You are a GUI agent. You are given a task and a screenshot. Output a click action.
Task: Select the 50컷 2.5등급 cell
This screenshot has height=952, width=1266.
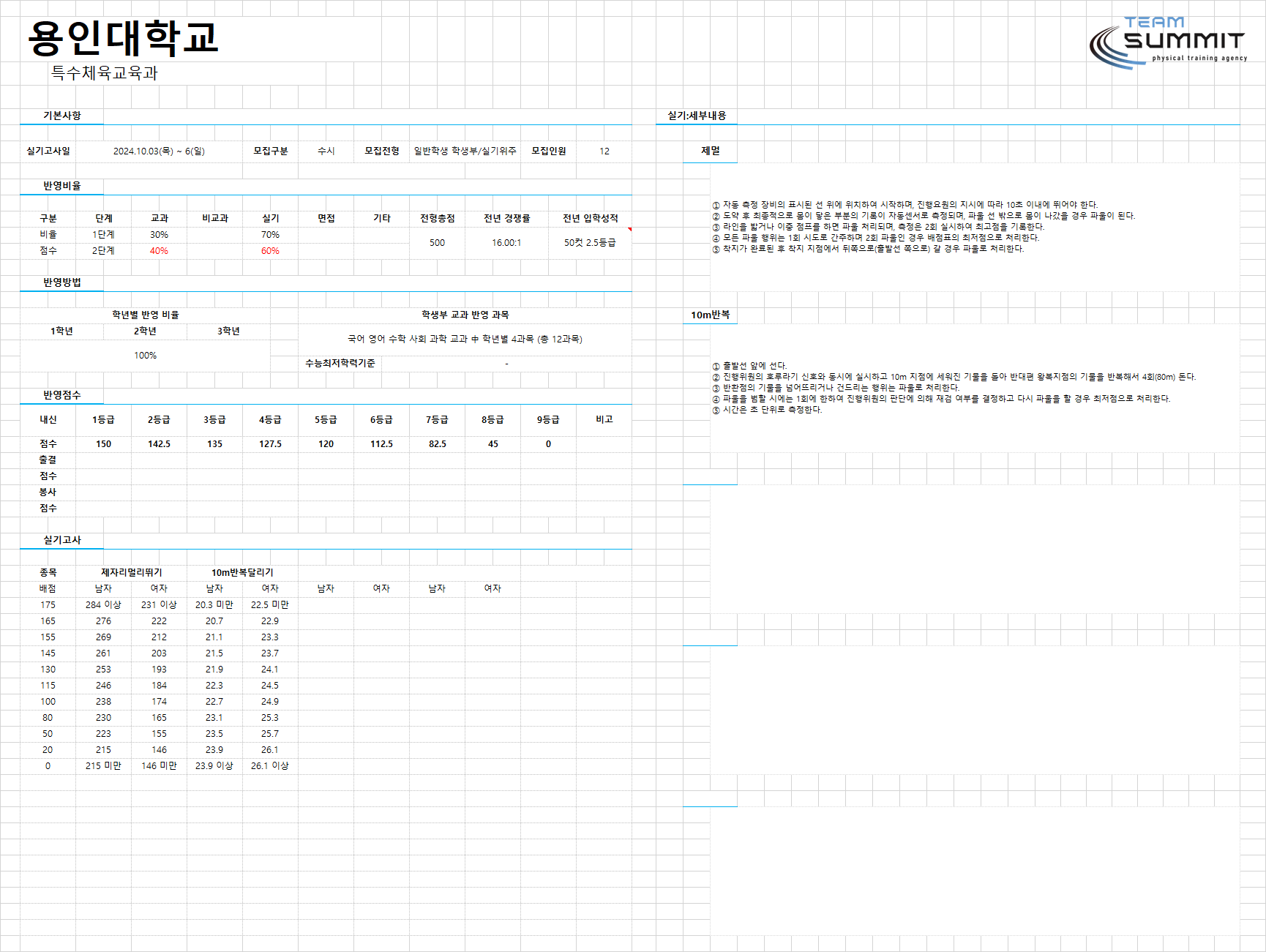click(x=590, y=242)
